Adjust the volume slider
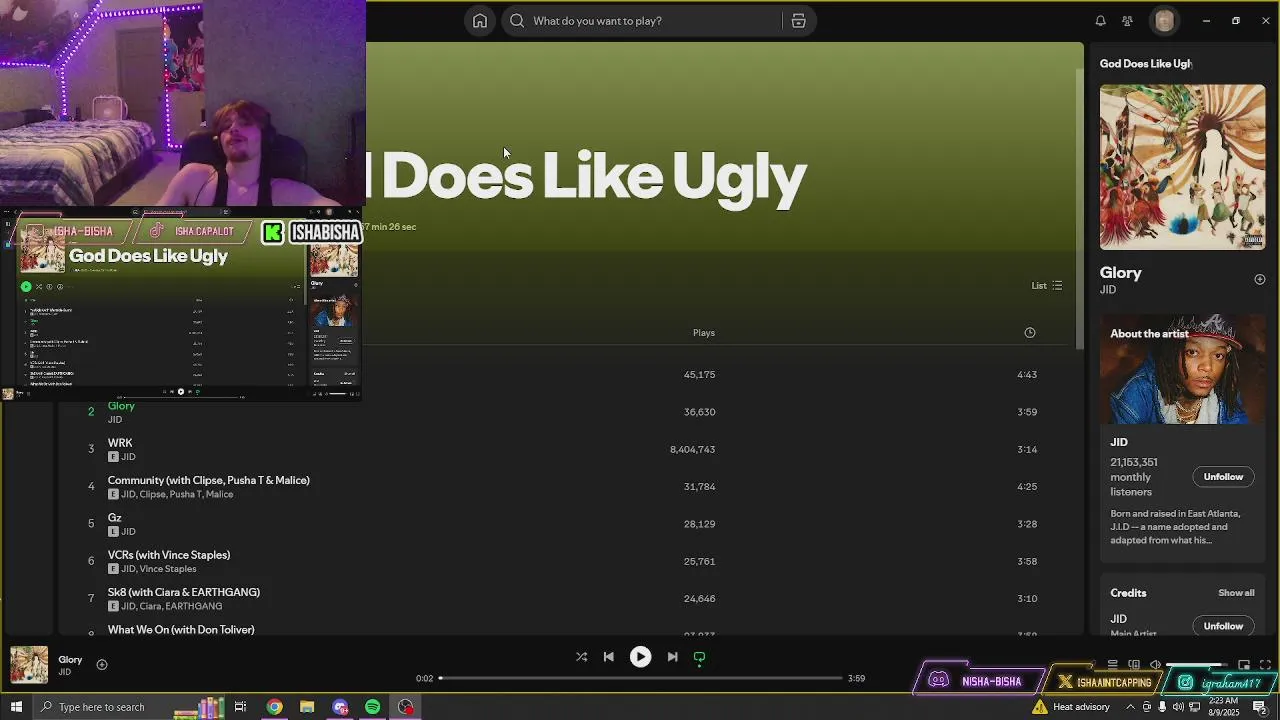This screenshot has width=1280, height=720. pyautogui.click(x=1196, y=665)
